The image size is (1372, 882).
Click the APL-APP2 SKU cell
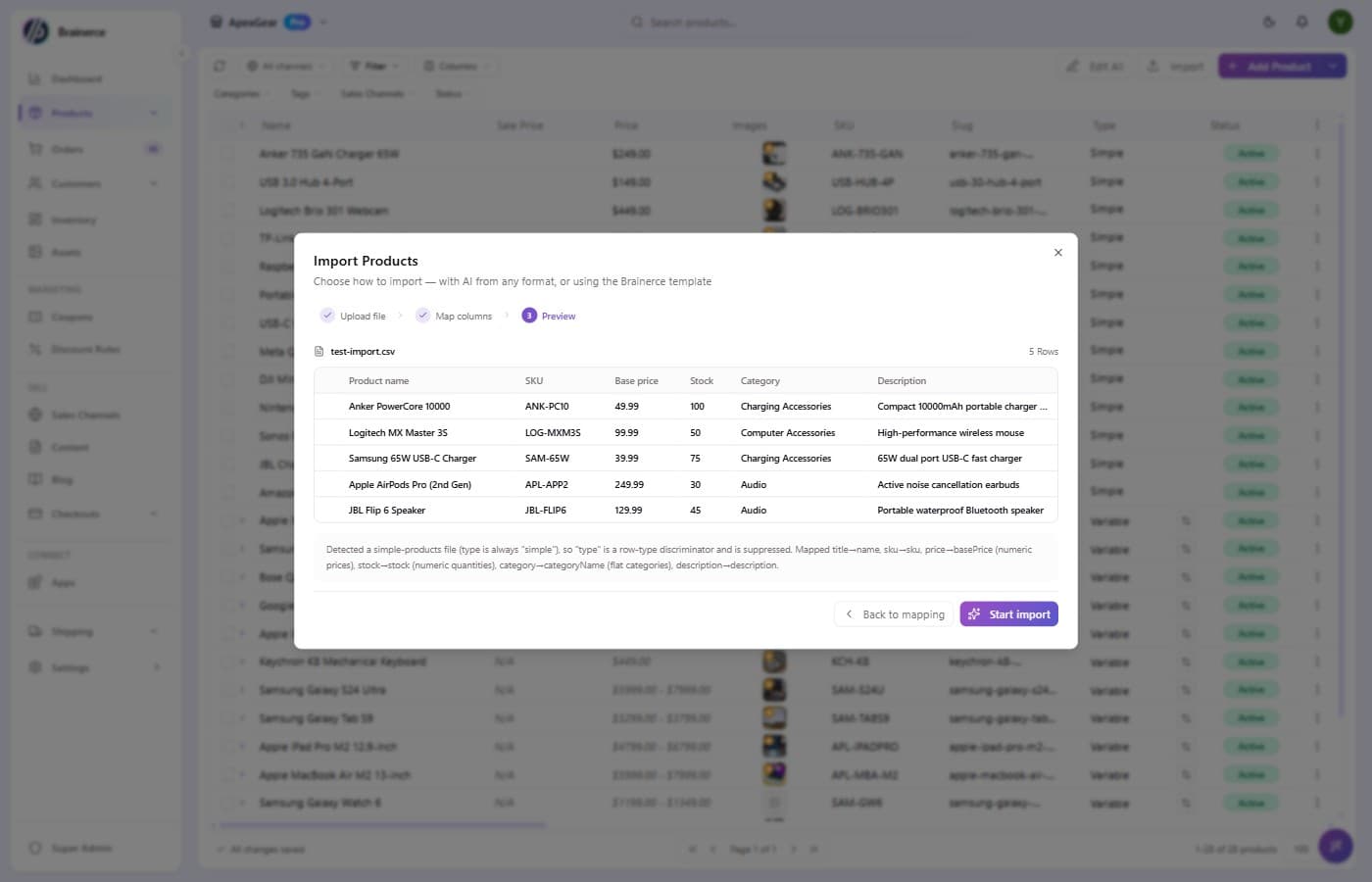547,484
